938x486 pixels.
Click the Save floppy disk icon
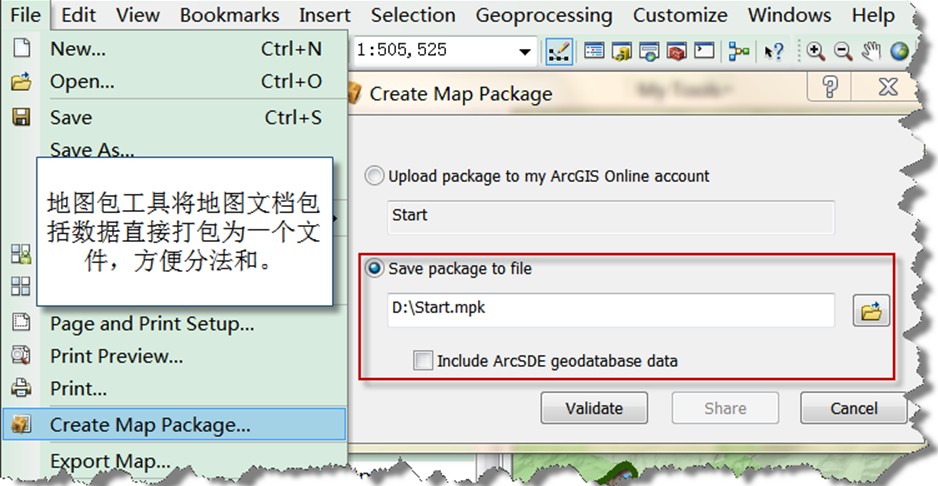pyautogui.click(x=22, y=117)
